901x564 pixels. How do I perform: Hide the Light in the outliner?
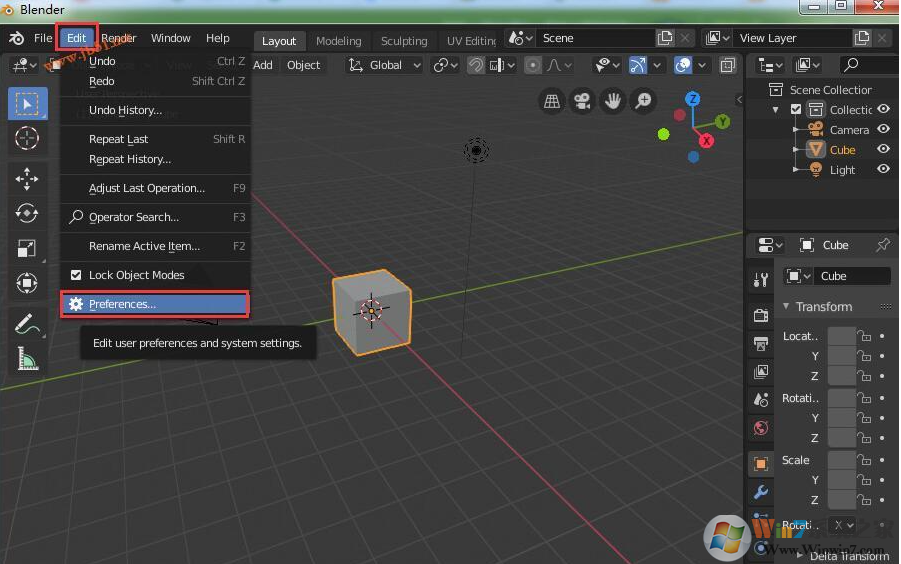[883, 169]
